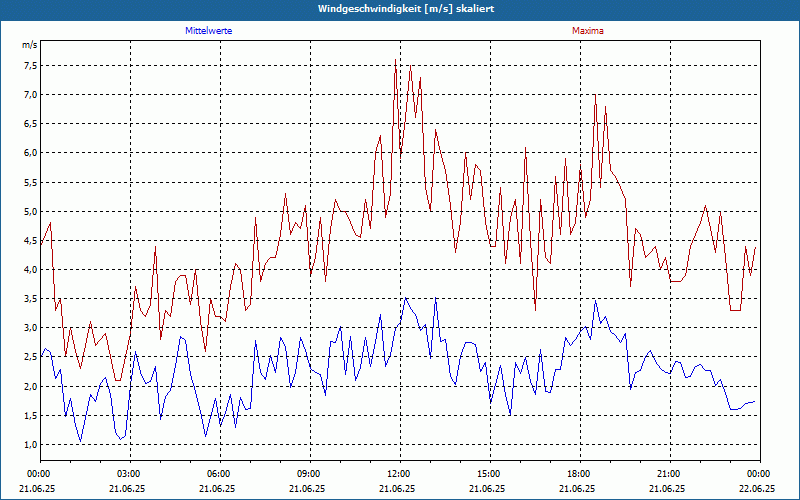Click the 03:00 time label on the x-axis

pyautogui.click(x=130, y=474)
